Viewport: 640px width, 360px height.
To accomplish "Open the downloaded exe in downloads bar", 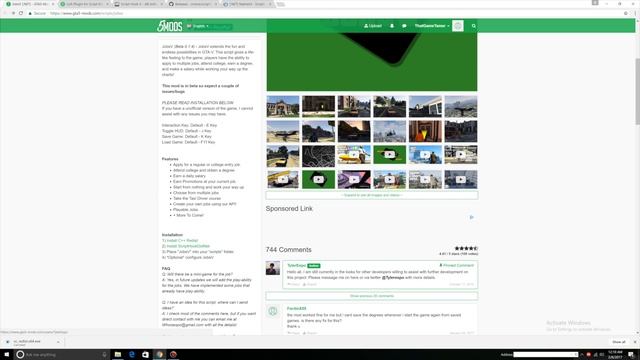I will click(27, 342).
